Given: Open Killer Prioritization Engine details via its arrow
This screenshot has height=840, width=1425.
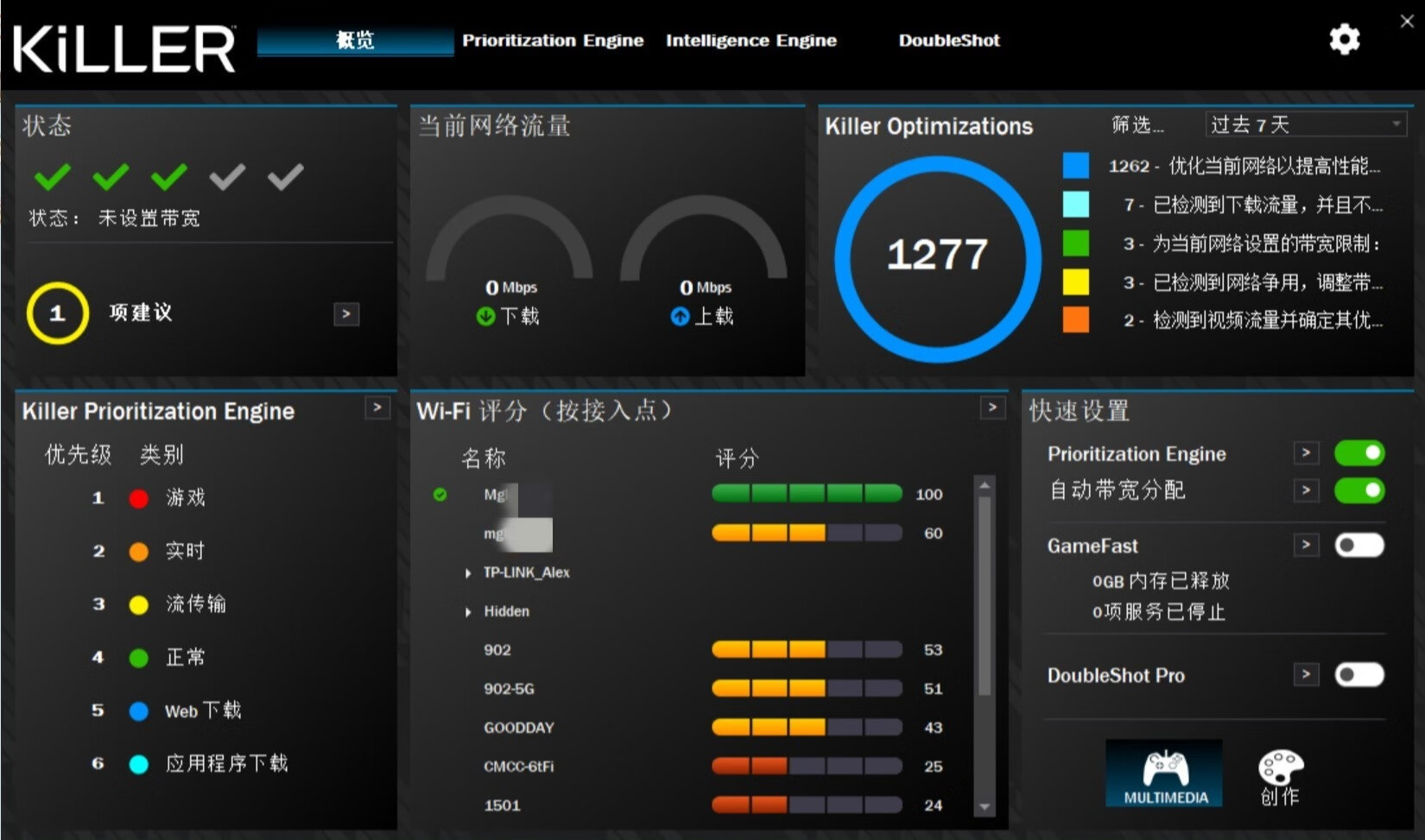Looking at the screenshot, I should pos(377,407).
